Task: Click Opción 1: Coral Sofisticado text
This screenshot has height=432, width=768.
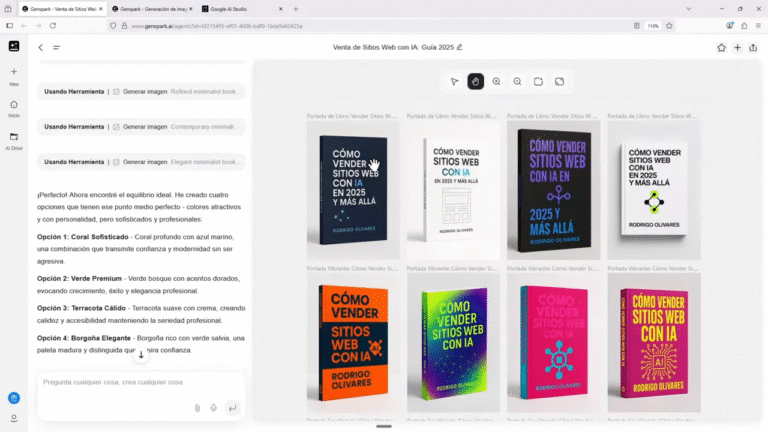Action: 83,237
